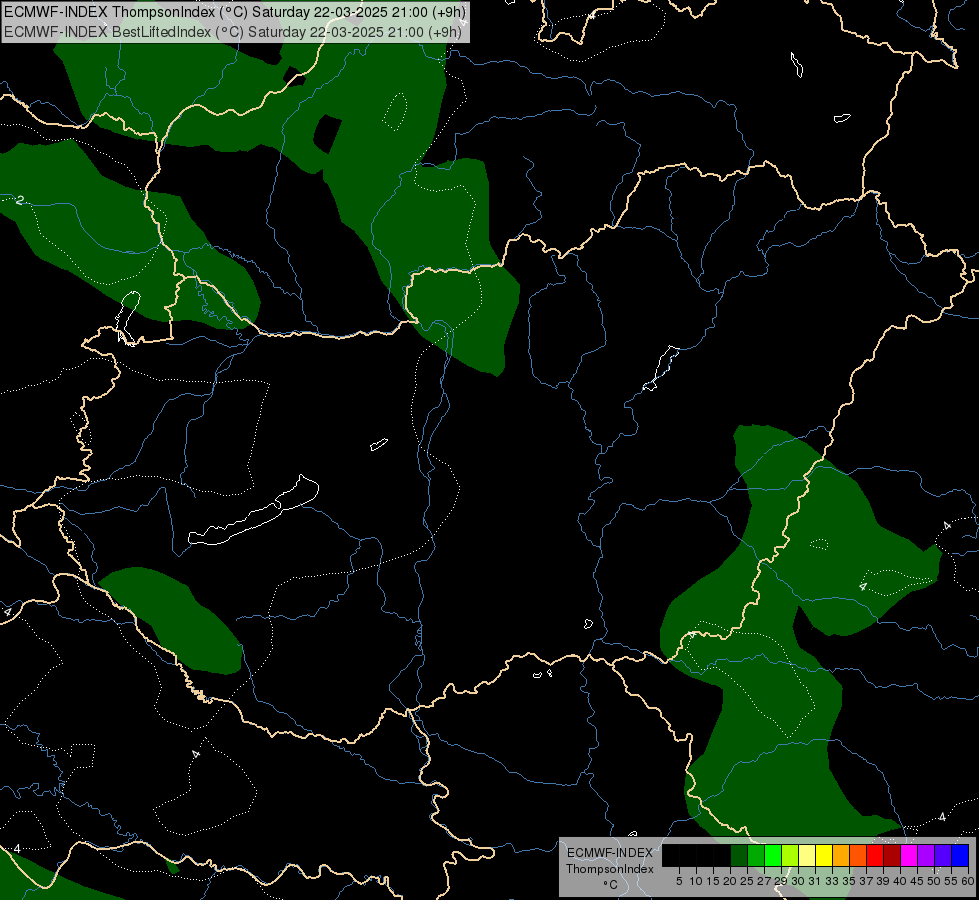
Task: Pick the orange-red 35–37 legend swatch
Action: pos(858,855)
